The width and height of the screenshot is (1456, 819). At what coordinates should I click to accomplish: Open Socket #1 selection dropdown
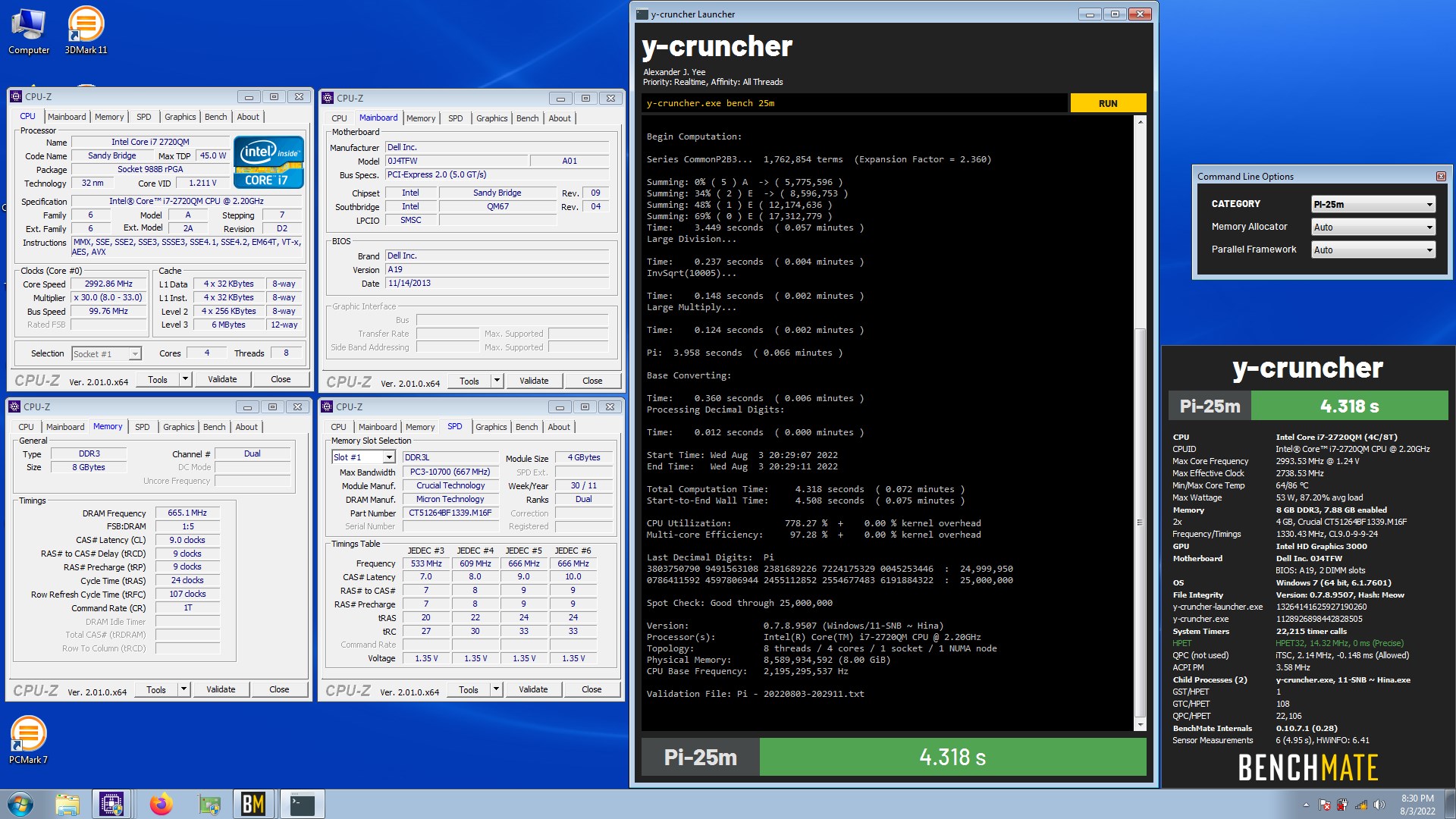(x=106, y=354)
